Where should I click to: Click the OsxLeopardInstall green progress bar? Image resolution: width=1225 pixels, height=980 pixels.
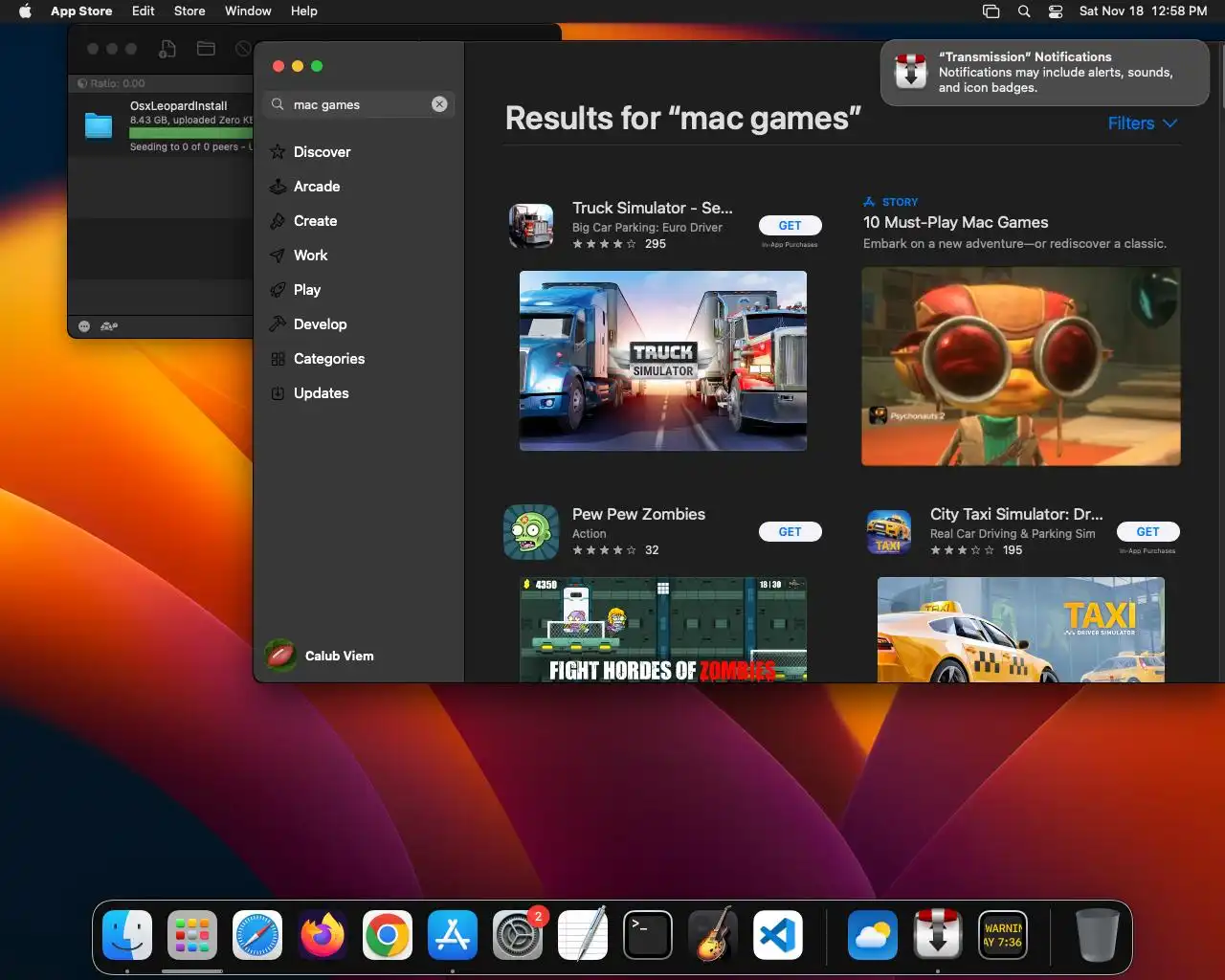pos(190,133)
